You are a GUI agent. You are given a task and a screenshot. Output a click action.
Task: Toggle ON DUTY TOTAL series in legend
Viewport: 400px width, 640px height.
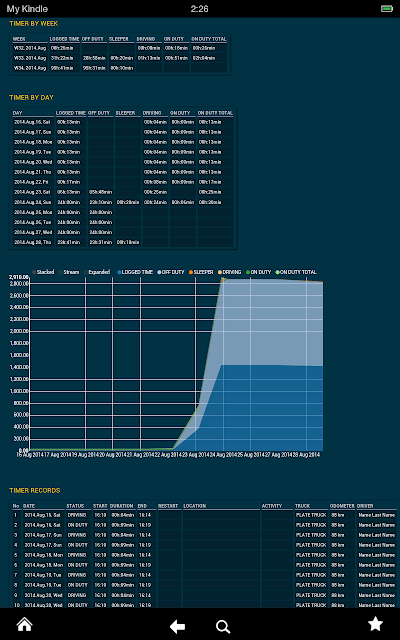(x=296, y=272)
